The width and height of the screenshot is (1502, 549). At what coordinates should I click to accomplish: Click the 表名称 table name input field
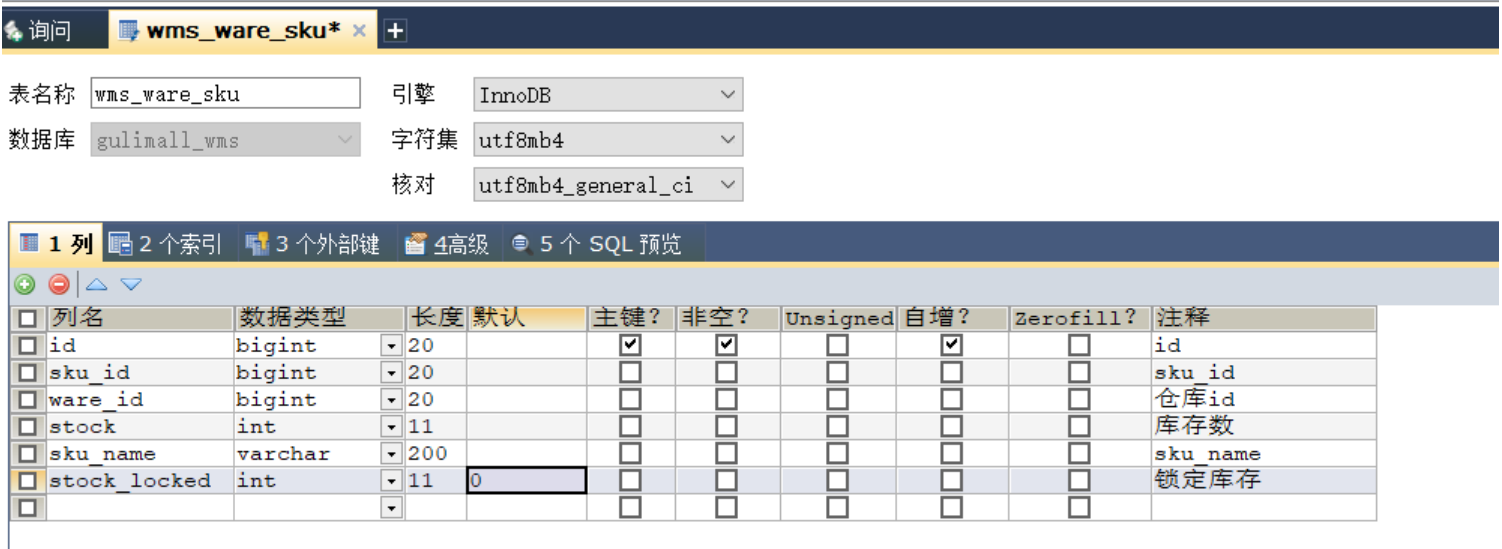click(225, 94)
